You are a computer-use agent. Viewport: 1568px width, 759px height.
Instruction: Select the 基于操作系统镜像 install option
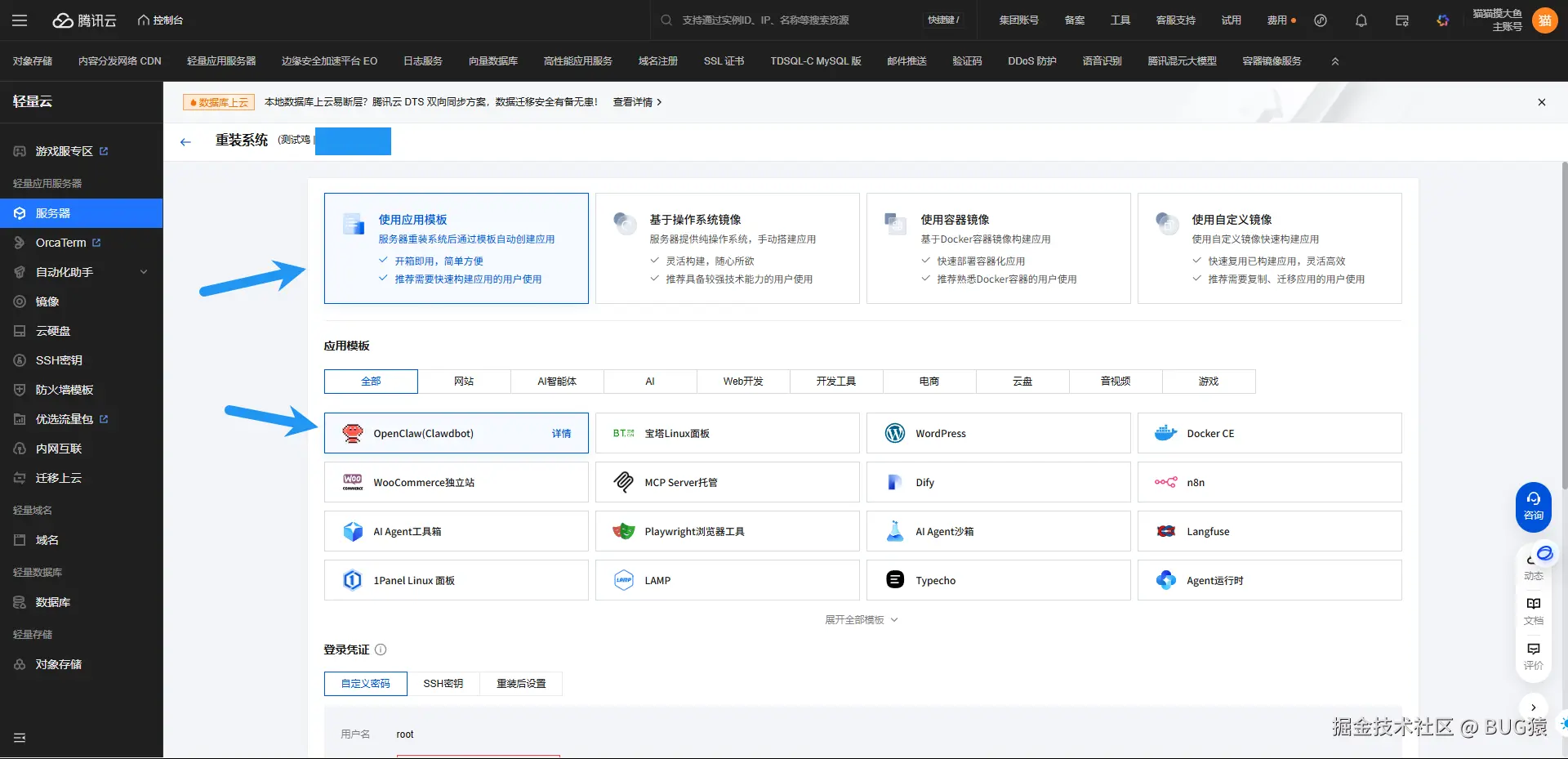(727, 248)
